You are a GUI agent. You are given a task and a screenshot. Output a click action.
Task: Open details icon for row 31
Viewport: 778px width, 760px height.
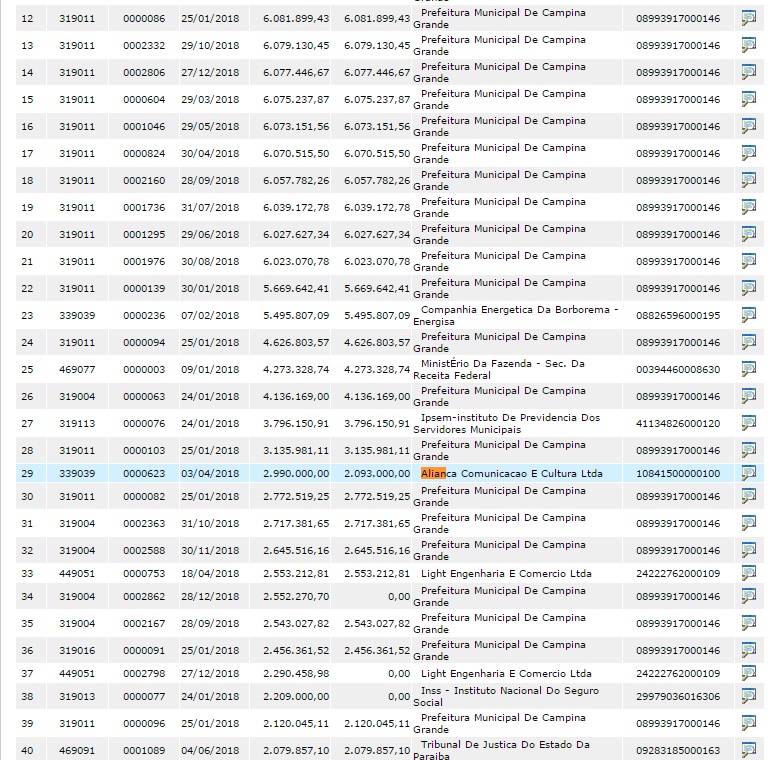pyautogui.click(x=749, y=523)
